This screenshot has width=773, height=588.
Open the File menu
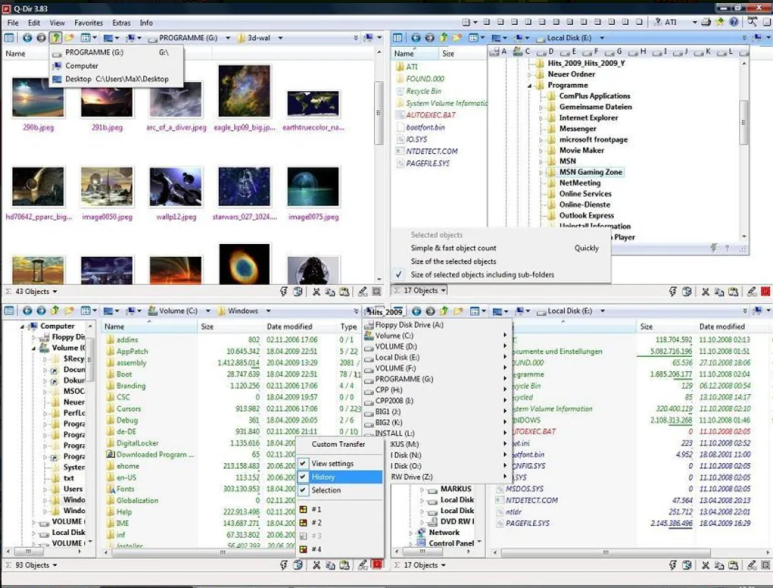point(13,23)
